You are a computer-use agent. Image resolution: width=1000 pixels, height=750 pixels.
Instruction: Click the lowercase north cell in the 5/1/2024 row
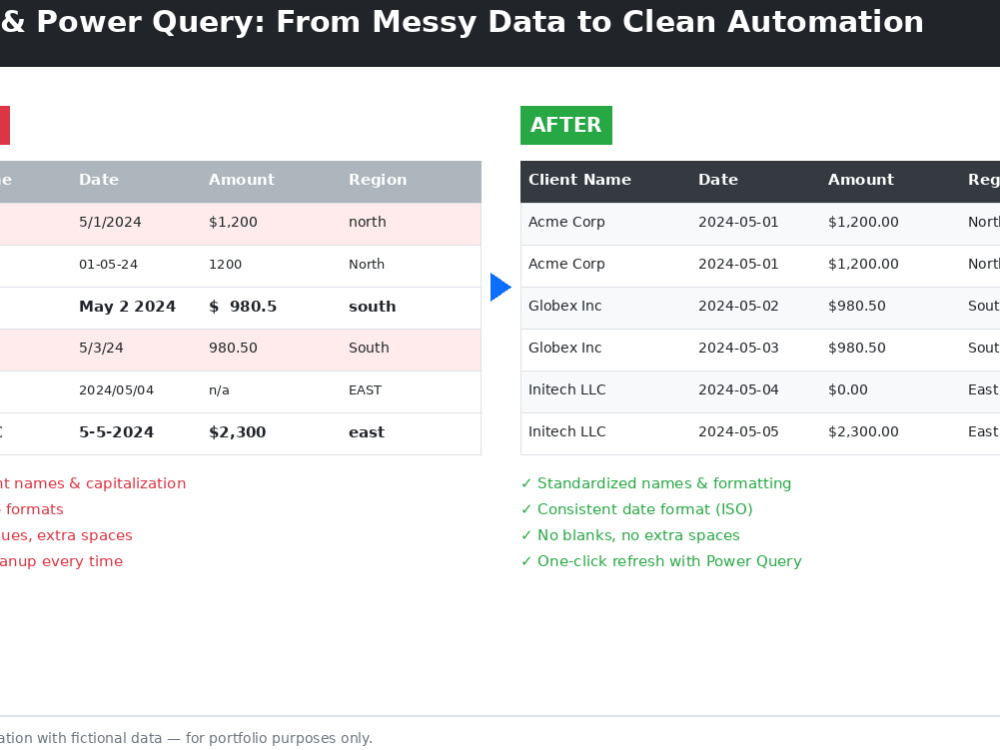tap(367, 222)
